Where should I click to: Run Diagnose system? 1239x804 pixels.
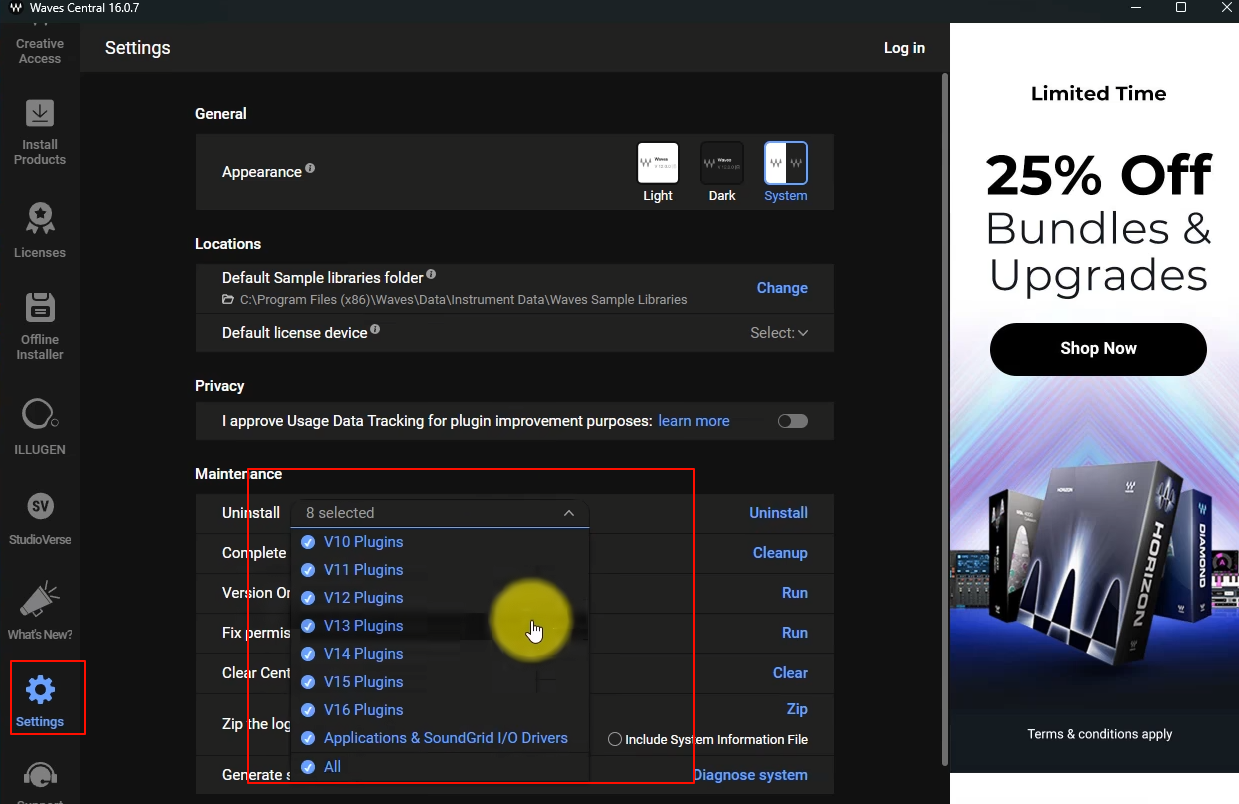tap(750, 774)
